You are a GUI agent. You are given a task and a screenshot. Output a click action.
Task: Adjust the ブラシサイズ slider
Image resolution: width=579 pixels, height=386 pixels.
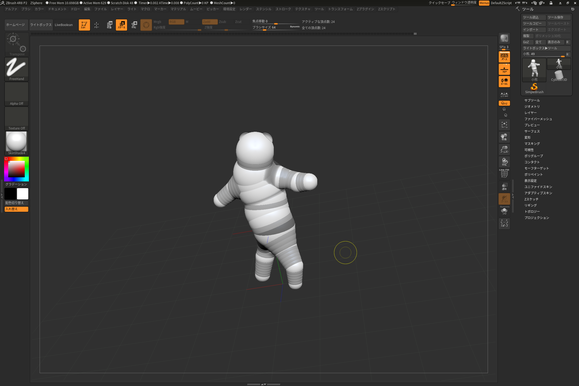point(276,28)
